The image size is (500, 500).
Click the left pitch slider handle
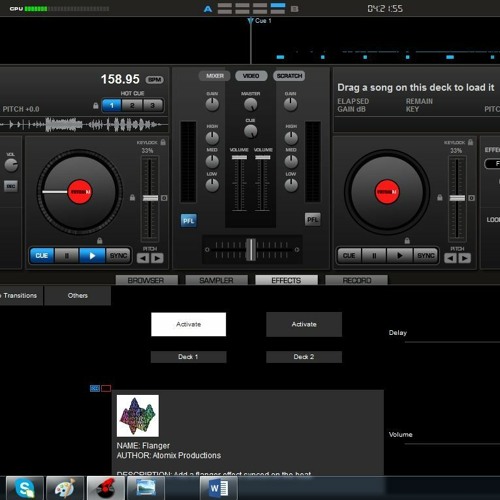(150, 198)
